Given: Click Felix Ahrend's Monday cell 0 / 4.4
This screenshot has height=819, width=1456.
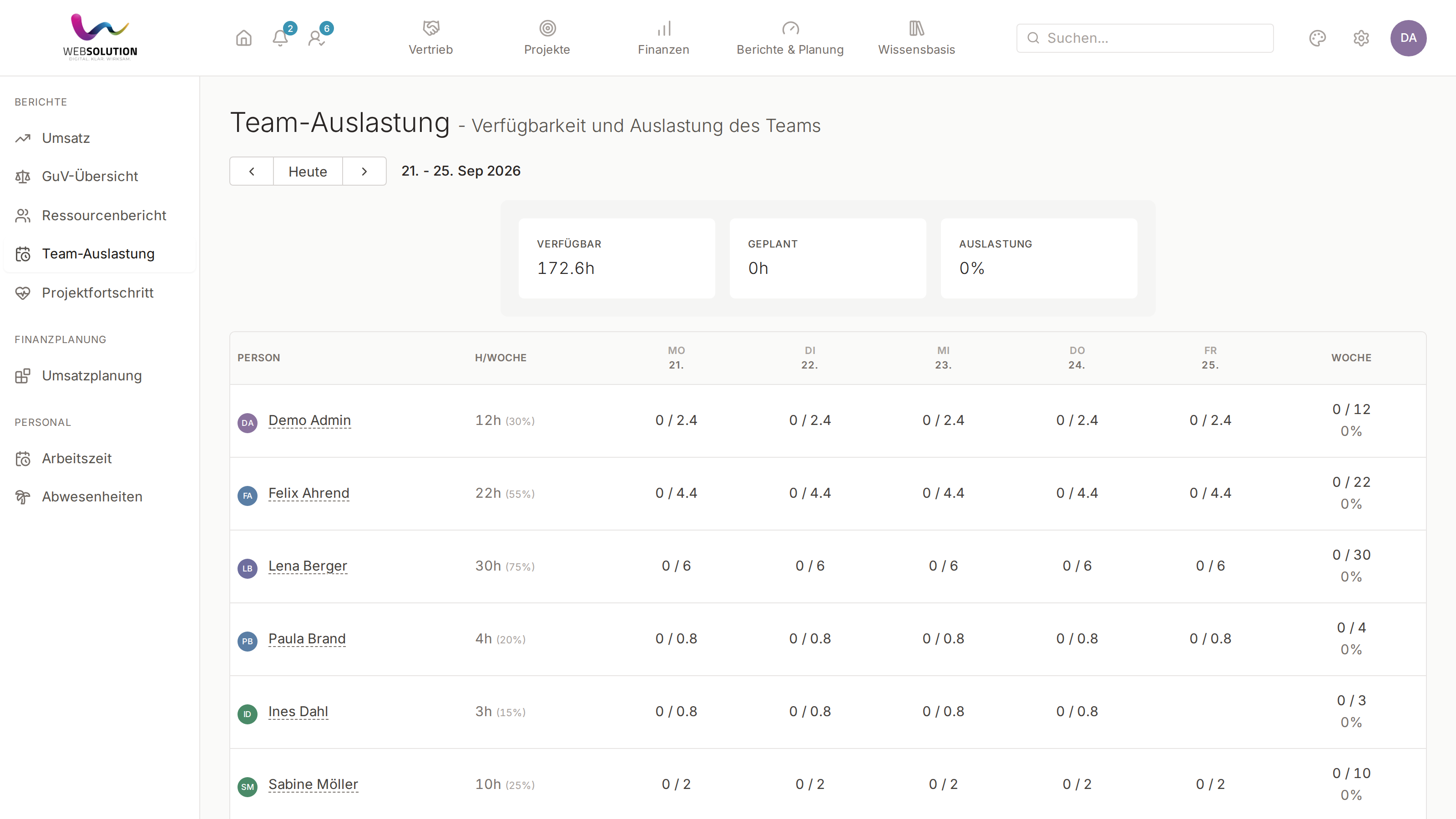Looking at the screenshot, I should pyautogui.click(x=676, y=493).
